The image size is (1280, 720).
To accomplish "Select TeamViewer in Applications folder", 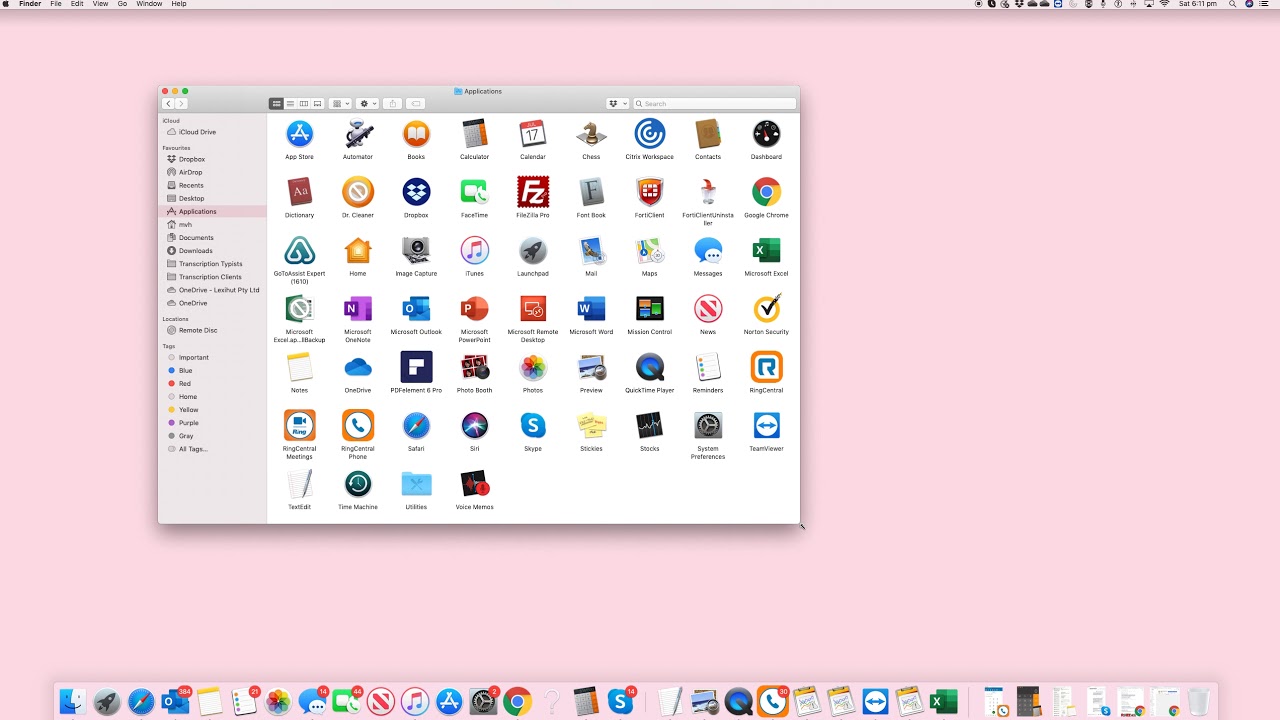I will (x=767, y=425).
